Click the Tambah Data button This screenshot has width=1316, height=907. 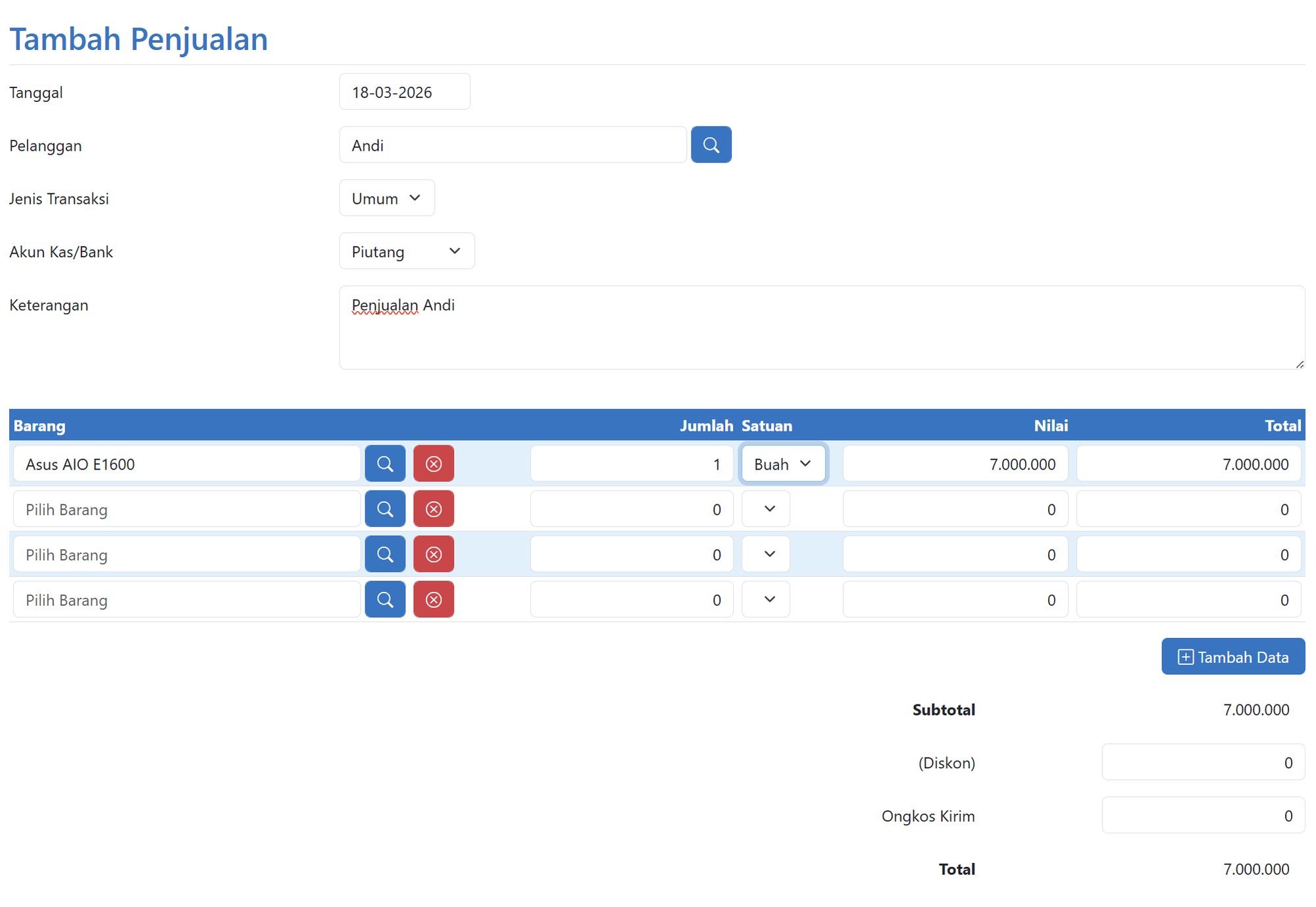(x=1233, y=656)
